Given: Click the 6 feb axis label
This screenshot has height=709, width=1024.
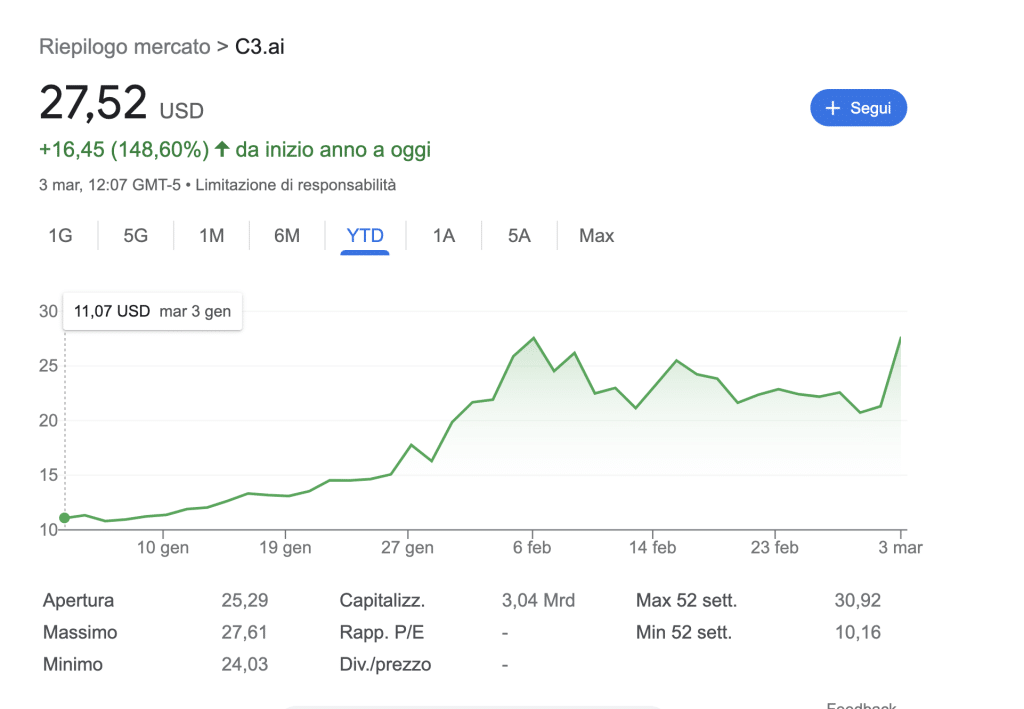Looking at the screenshot, I should click(x=532, y=548).
